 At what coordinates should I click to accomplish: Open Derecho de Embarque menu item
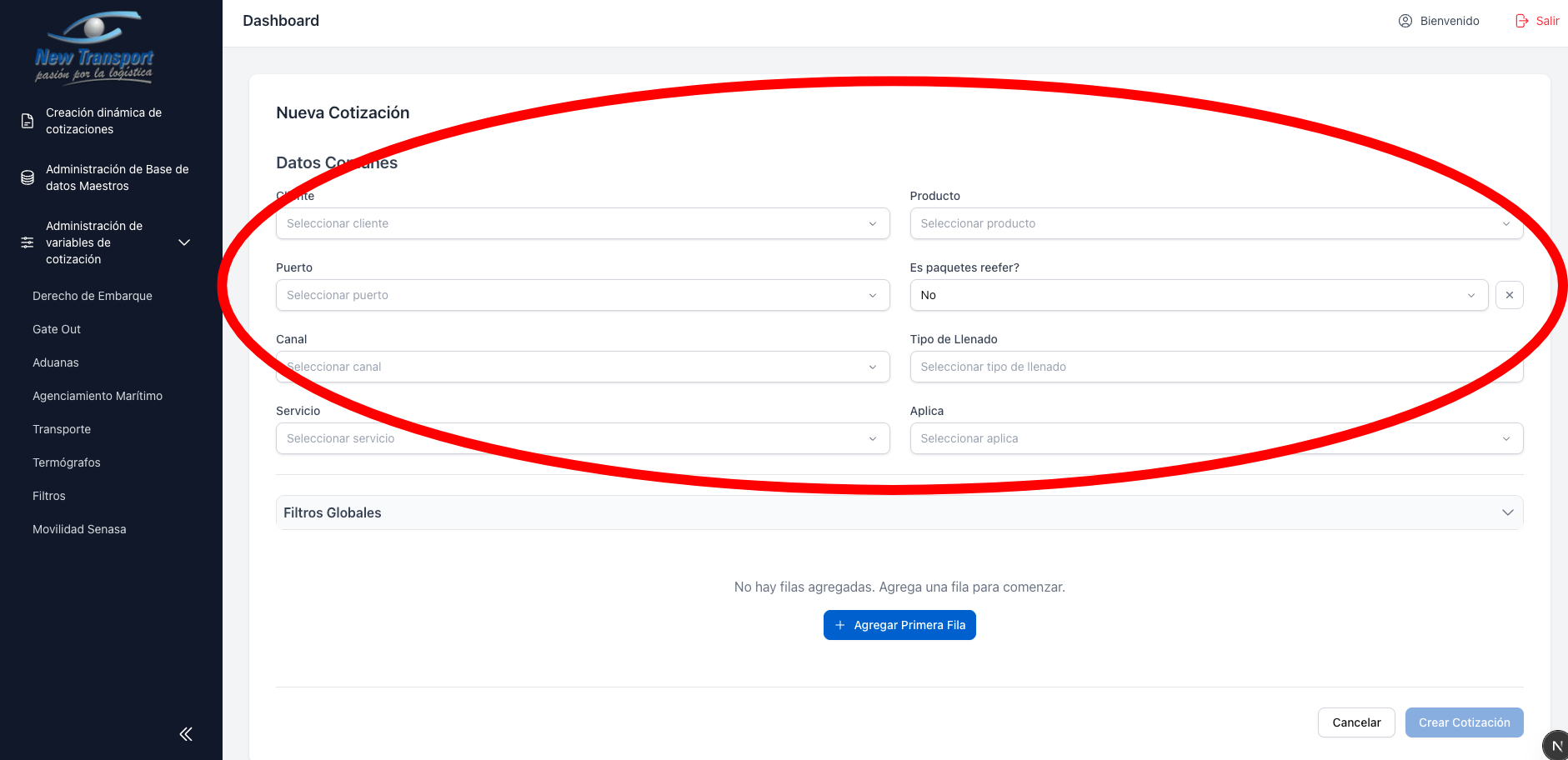[93, 296]
